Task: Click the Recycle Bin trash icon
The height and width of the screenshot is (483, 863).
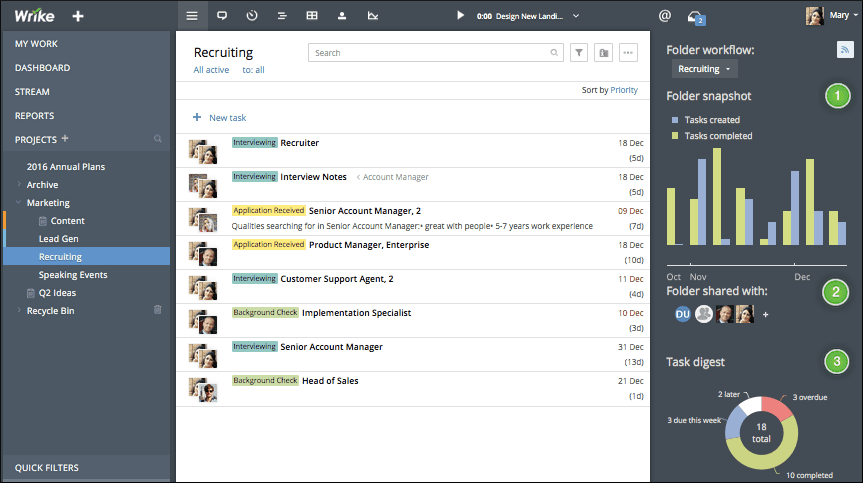Action: pos(157,310)
